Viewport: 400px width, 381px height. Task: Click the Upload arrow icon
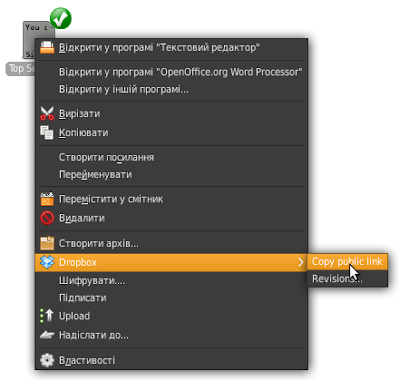click(47, 315)
